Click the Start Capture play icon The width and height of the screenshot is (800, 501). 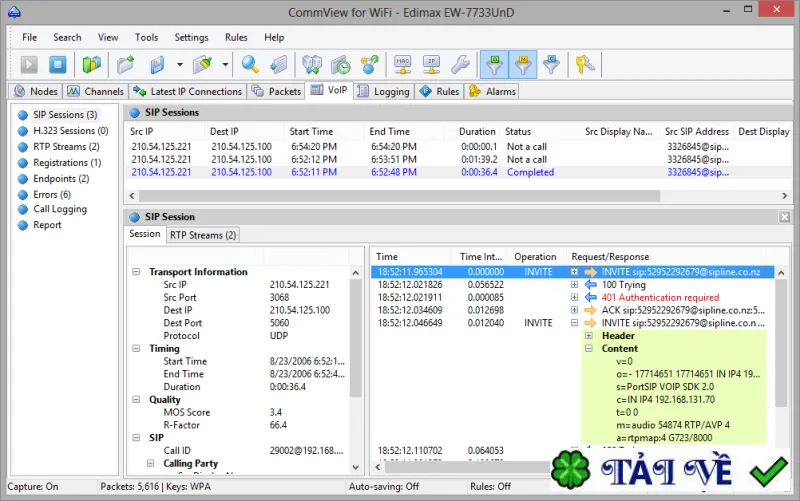[x=29, y=65]
